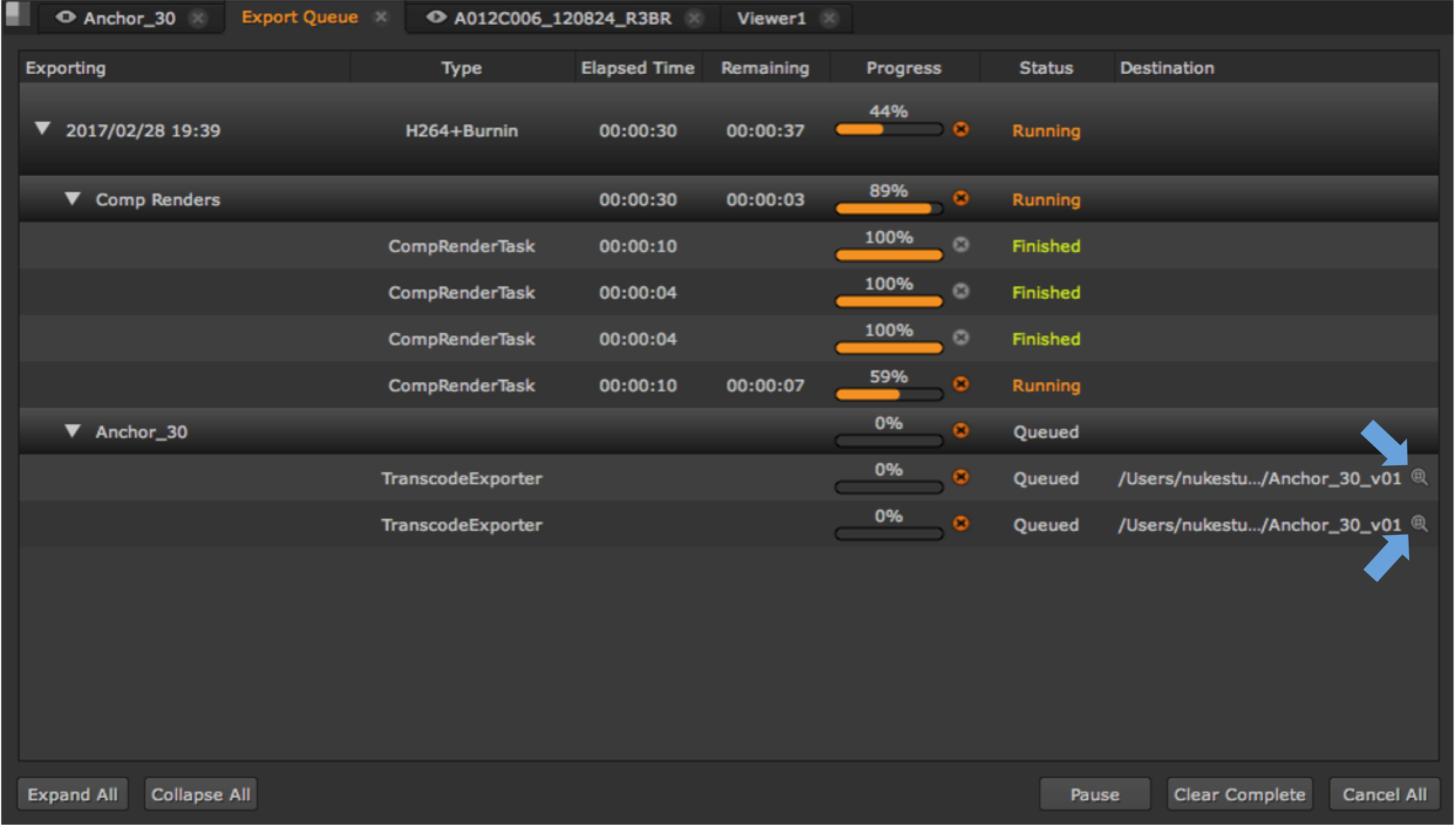The height and width of the screenshot is (826, 1456).
Task: Click the Clear Complete button
Action: [x=1239, y=794]
